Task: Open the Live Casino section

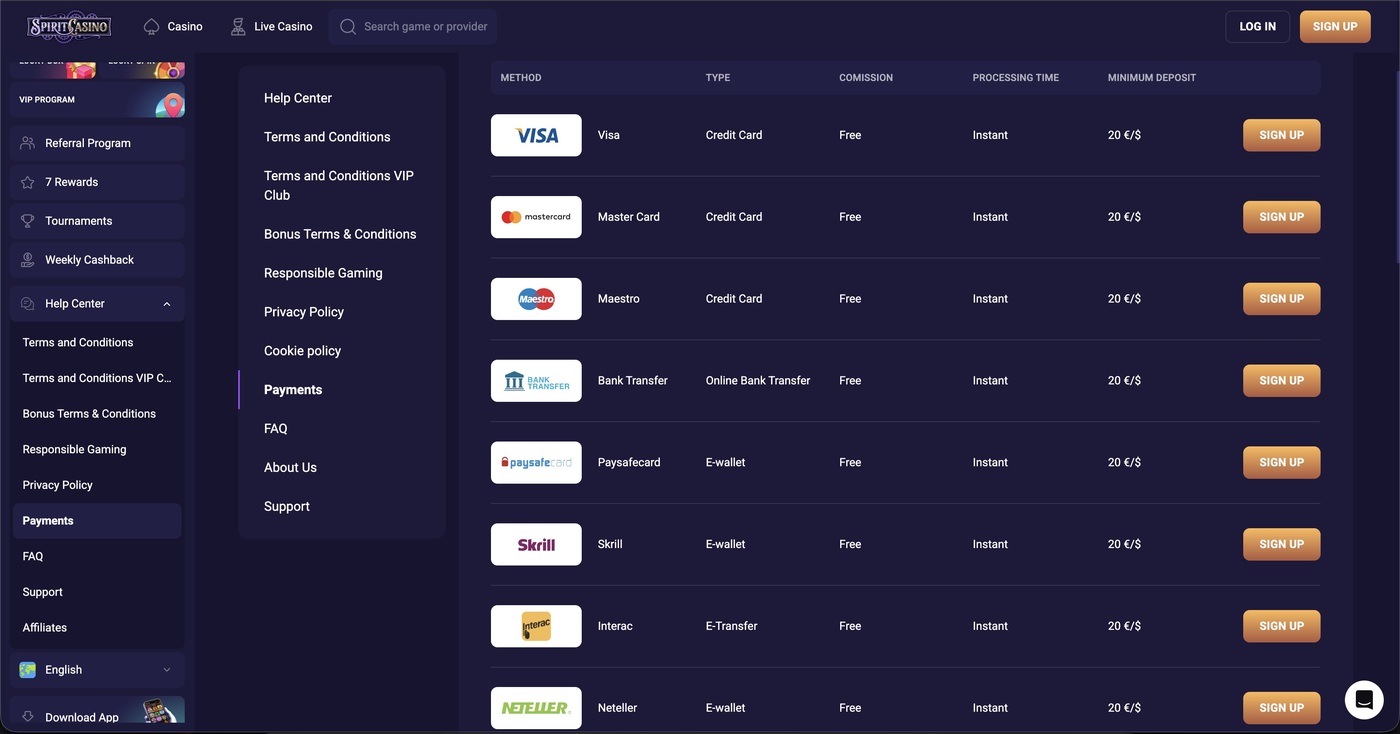Action: (271, 27)
